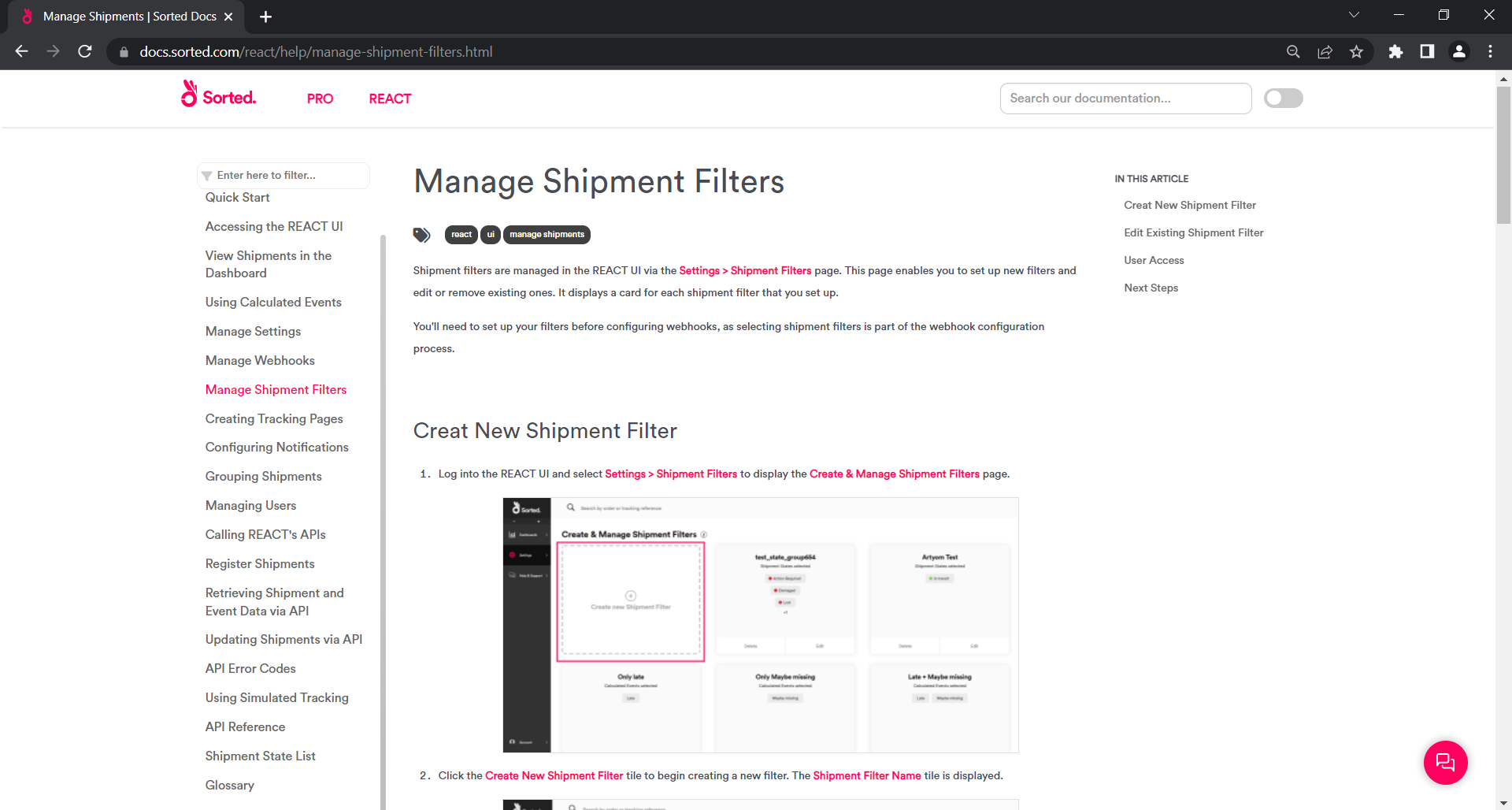Jump to Next Steps section
1512x810 pixels.
pos(1151,288)
